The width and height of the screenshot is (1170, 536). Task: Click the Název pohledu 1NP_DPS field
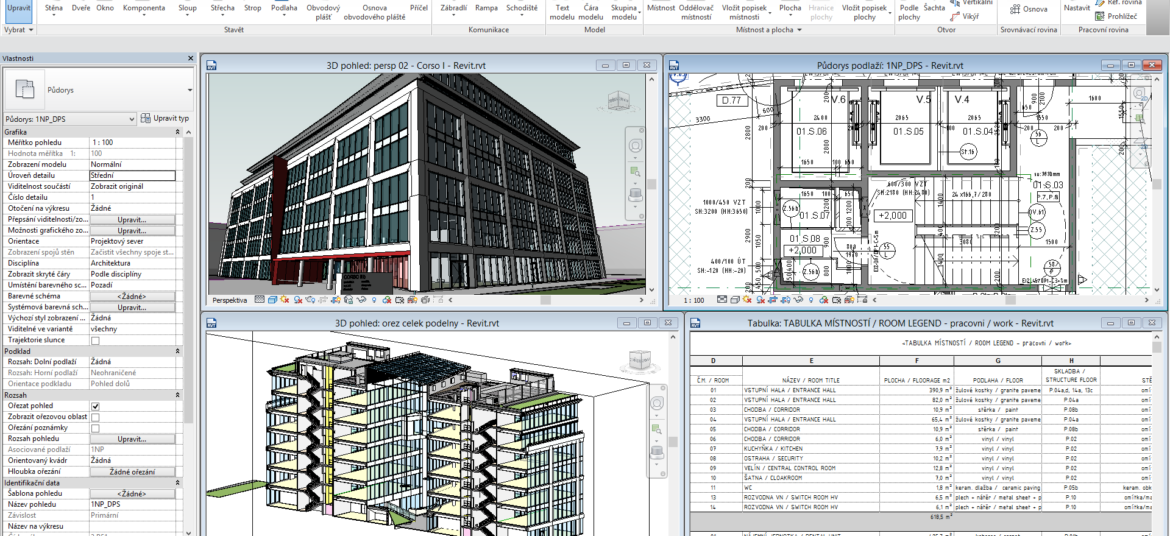pos(132,505)
